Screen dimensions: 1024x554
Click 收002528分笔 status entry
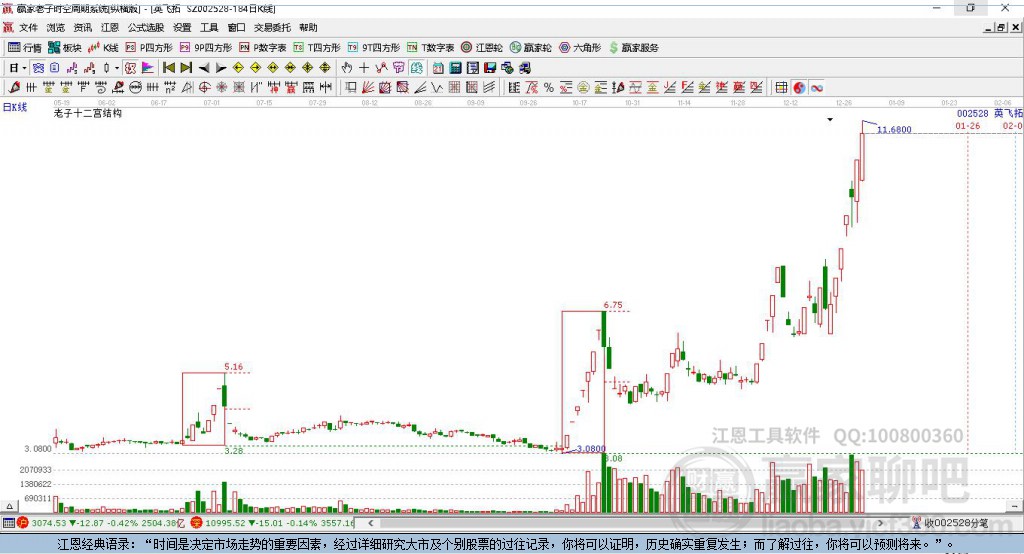click(956, 523)
